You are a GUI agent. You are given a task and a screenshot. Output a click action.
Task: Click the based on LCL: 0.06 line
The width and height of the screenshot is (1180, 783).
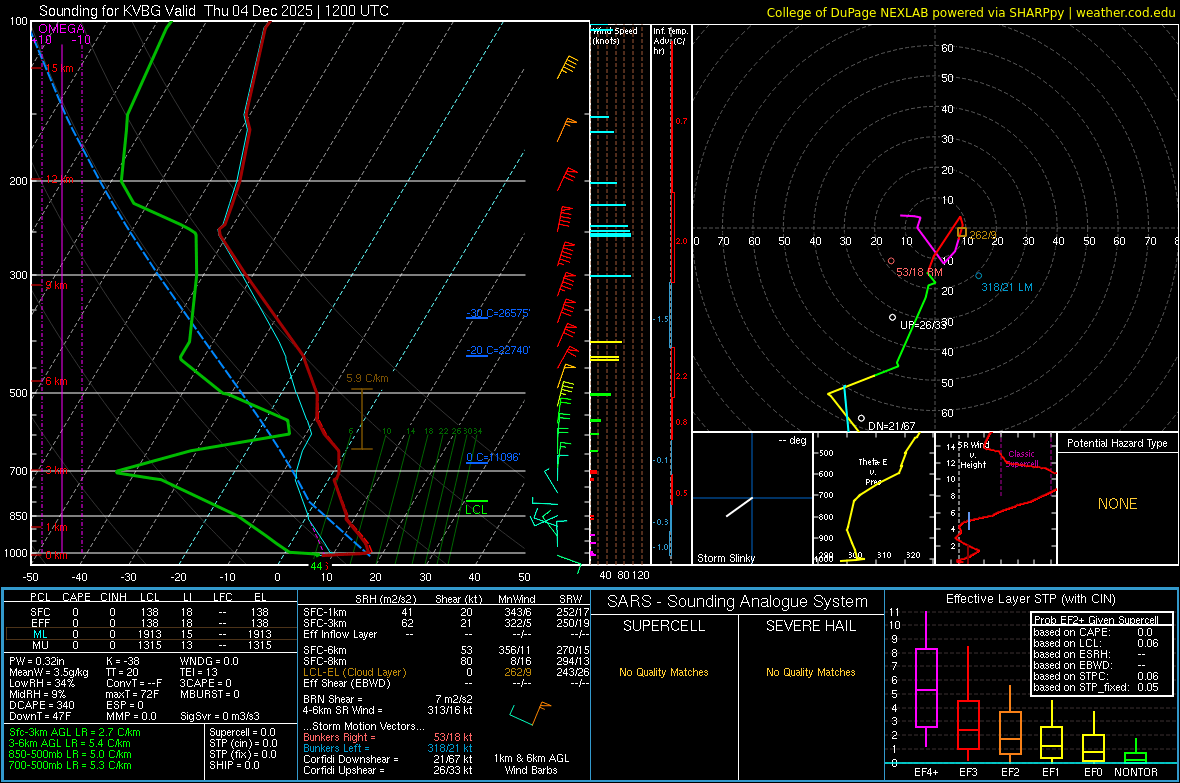pyautogui.click(x=1096, y=643)
